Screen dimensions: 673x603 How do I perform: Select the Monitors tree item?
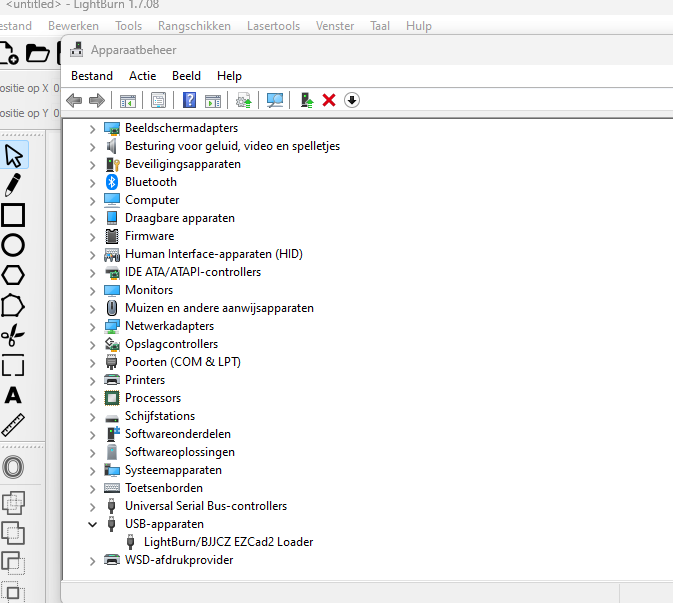(x=149, y=290)
